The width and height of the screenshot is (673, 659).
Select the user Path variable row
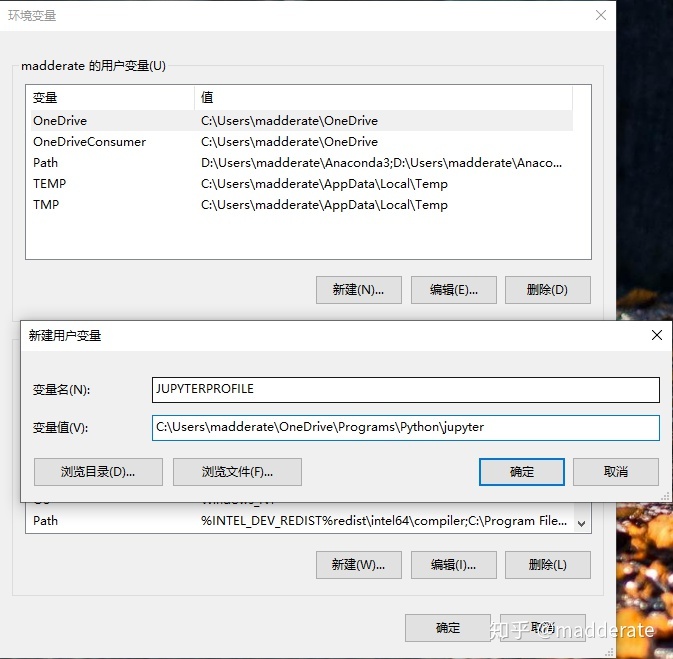[303, 163]
